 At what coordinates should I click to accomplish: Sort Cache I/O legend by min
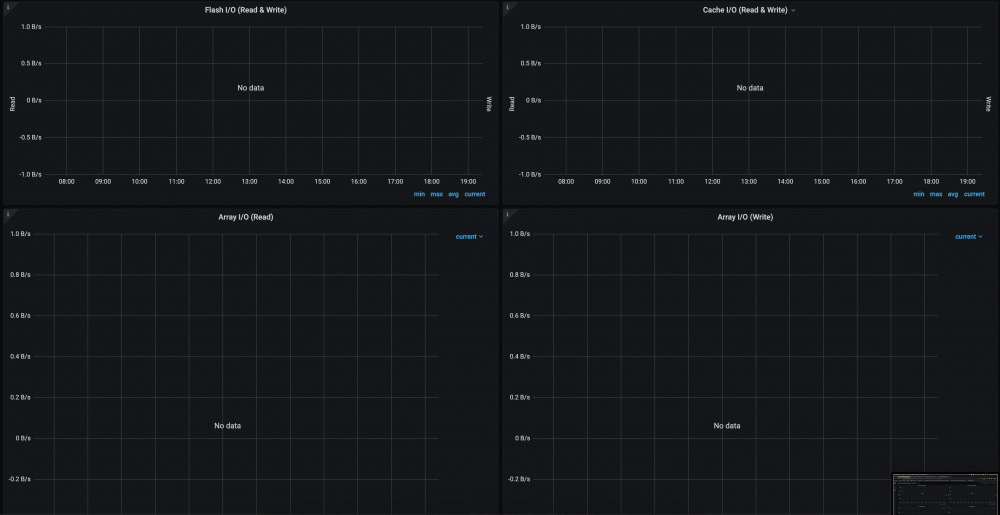pyautogui.click(x=918, y=194)
